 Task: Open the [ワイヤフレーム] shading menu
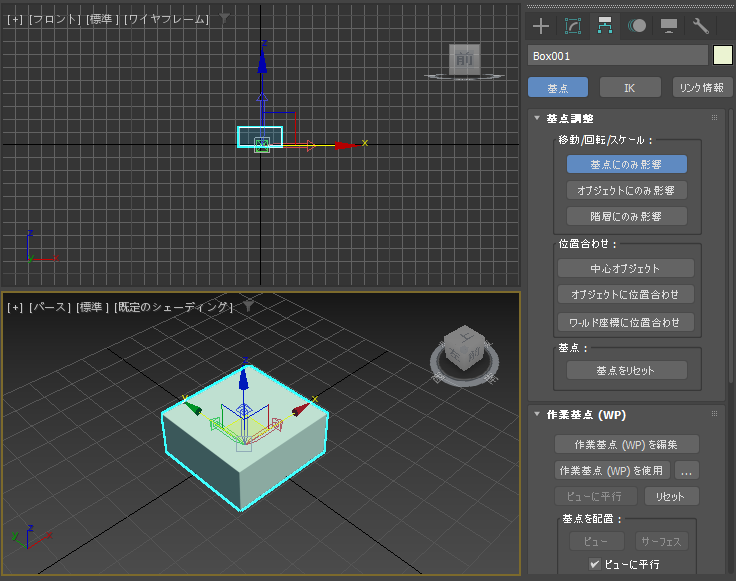[166, 19]
